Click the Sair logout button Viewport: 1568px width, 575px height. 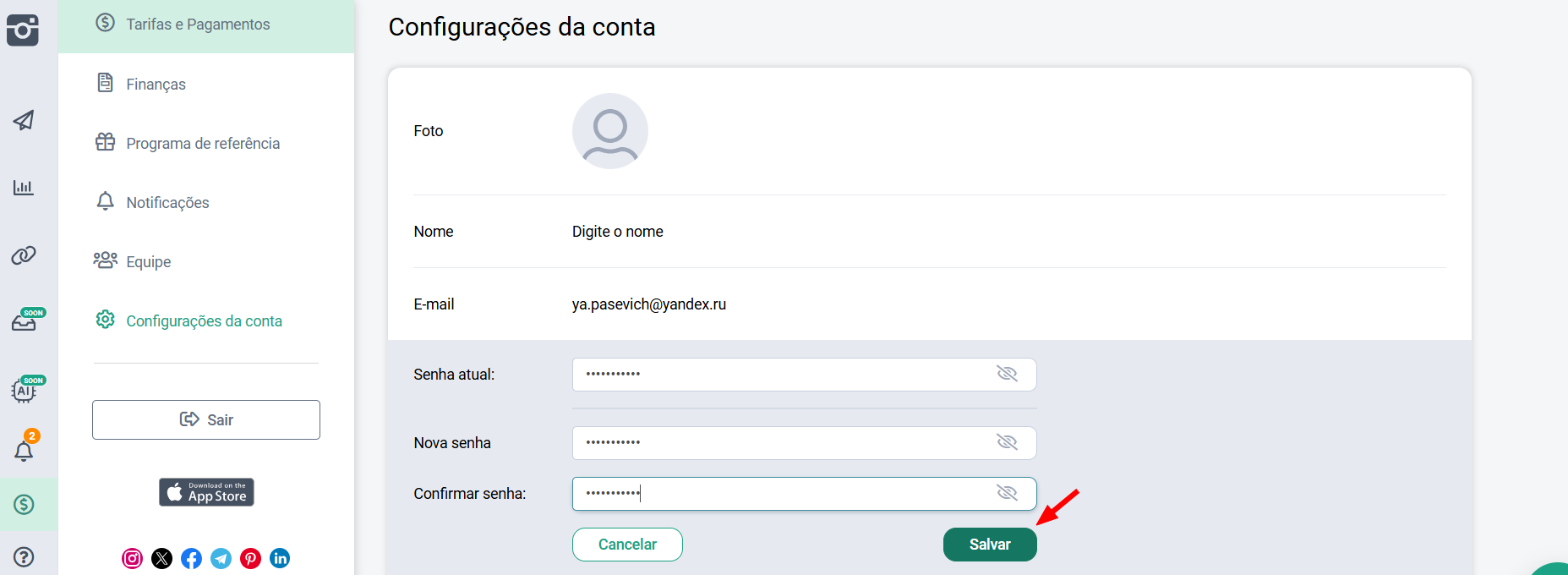[206, 419]
